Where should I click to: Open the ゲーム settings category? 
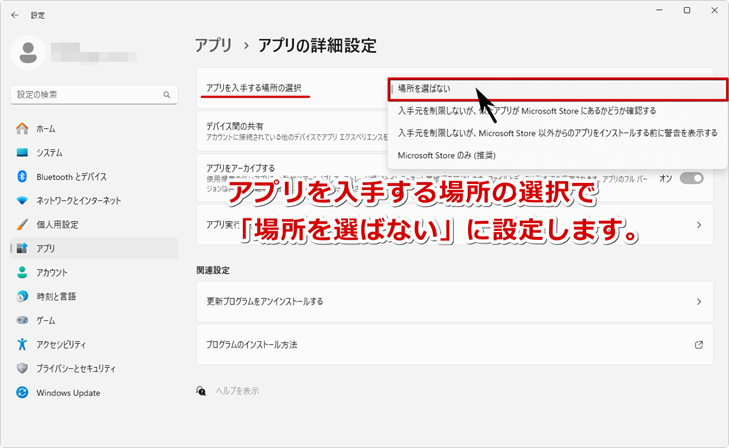pyautogui.click(x=46, y=320)
